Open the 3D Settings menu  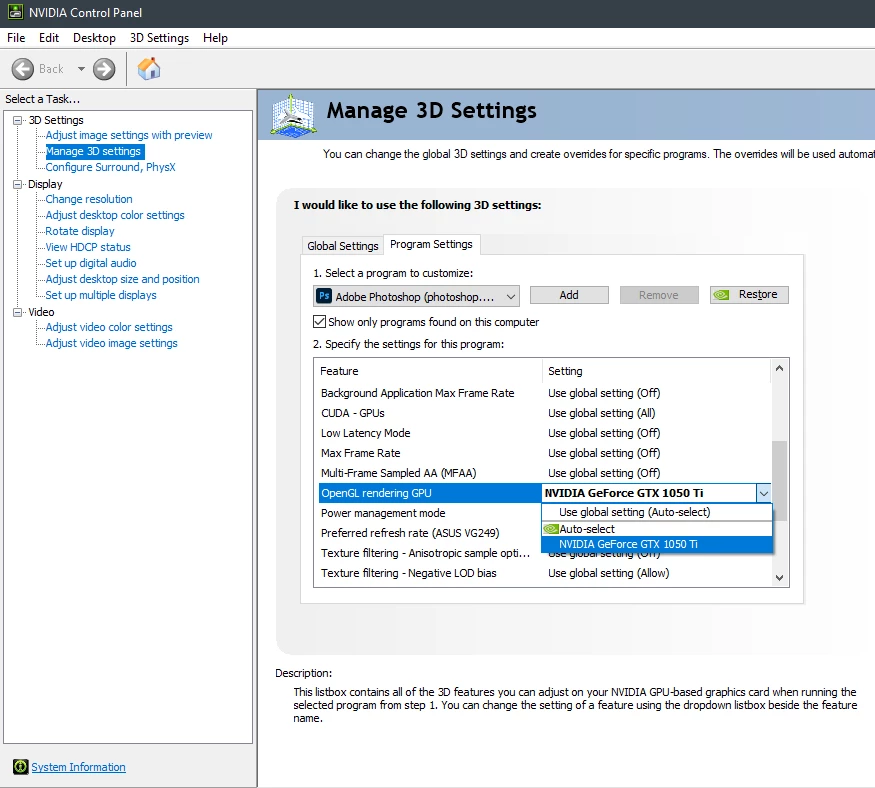tap(159, 38)
